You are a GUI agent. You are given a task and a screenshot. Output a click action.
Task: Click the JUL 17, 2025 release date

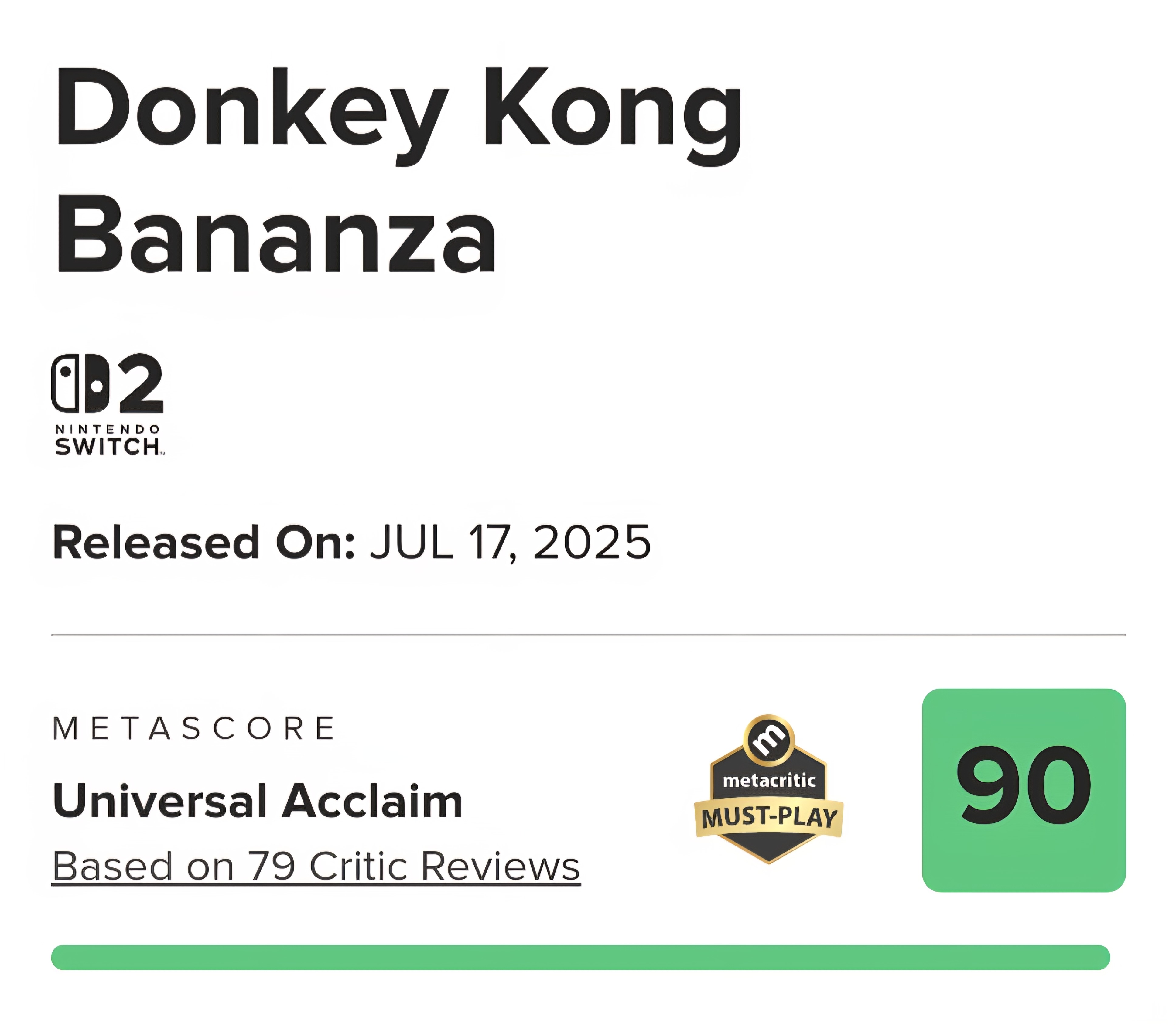click(511, 542)
